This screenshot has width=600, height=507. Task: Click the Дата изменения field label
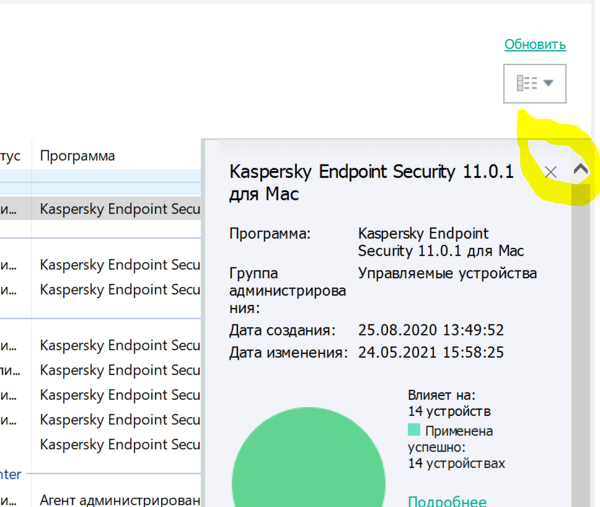pyautogui.click(x=287, y=352)
